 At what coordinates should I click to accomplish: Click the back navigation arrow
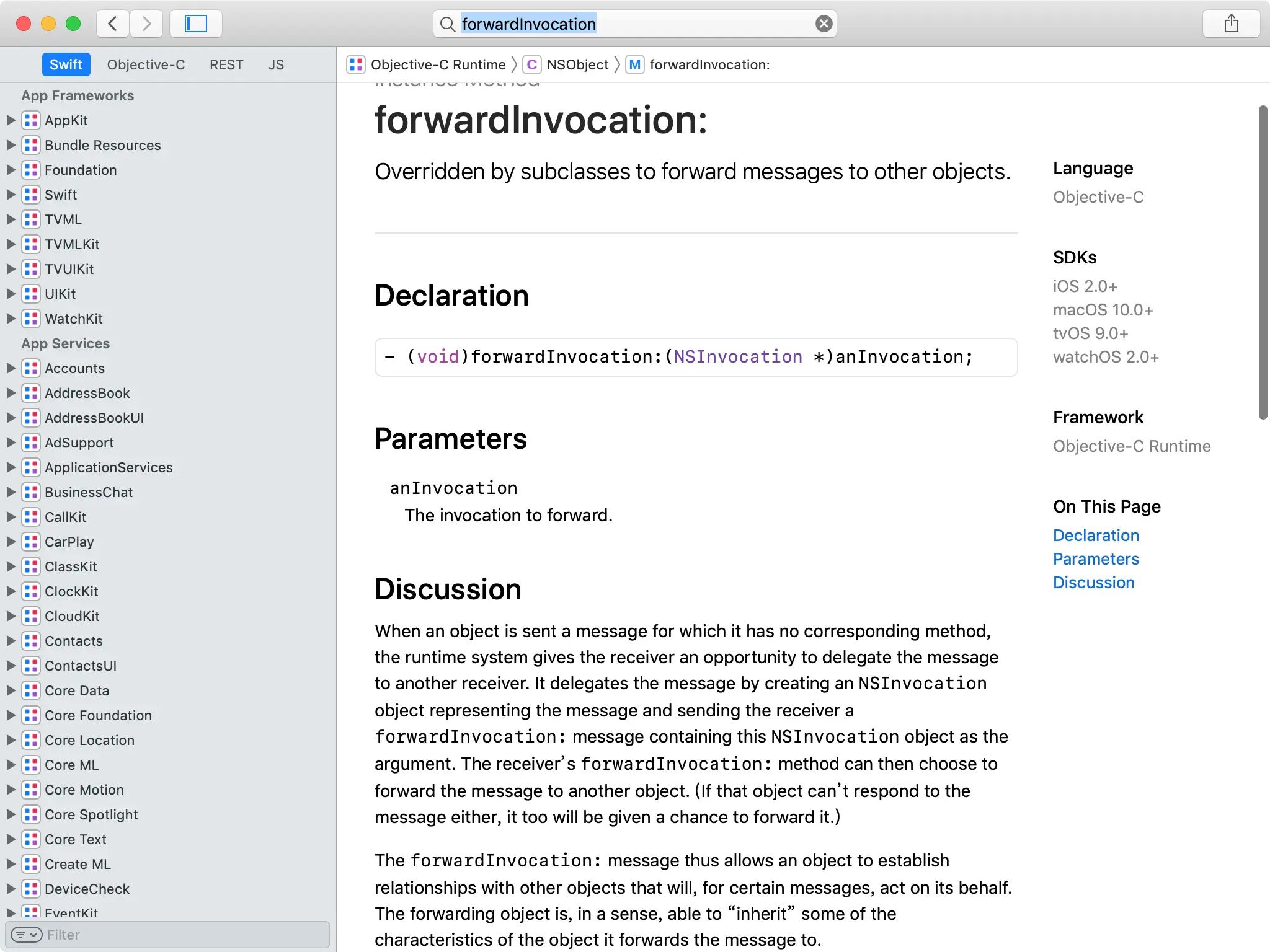(112, 24)
